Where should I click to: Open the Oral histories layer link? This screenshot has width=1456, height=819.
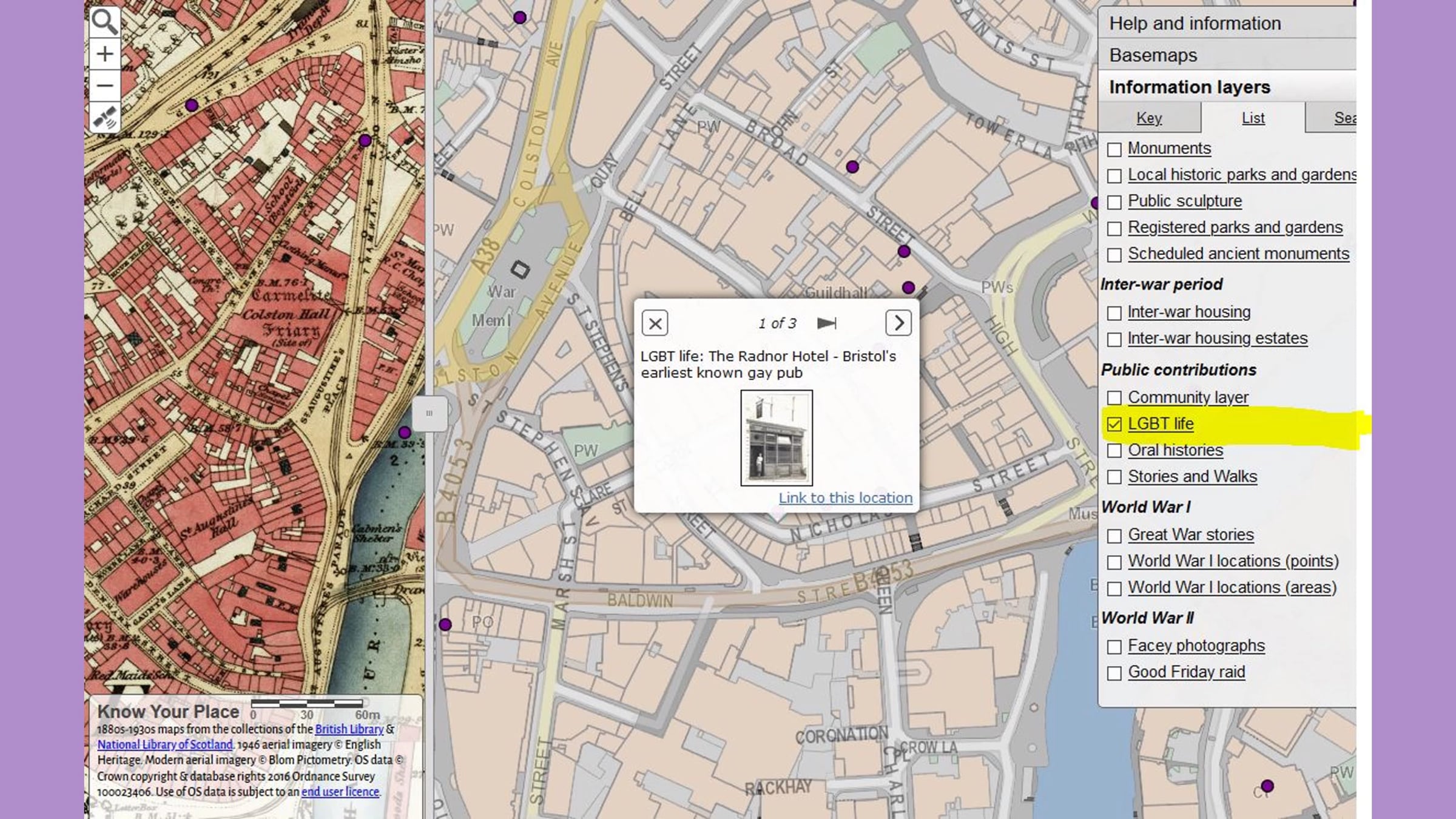point(1176,450)
